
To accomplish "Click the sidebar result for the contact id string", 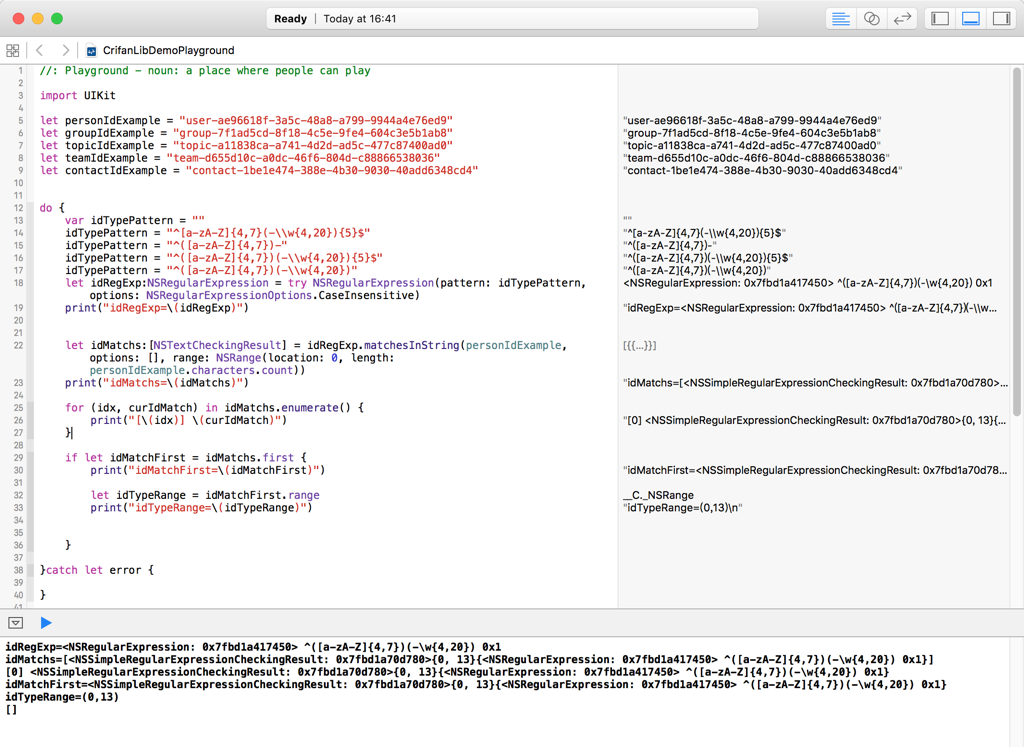I will [x=763, y=170].
